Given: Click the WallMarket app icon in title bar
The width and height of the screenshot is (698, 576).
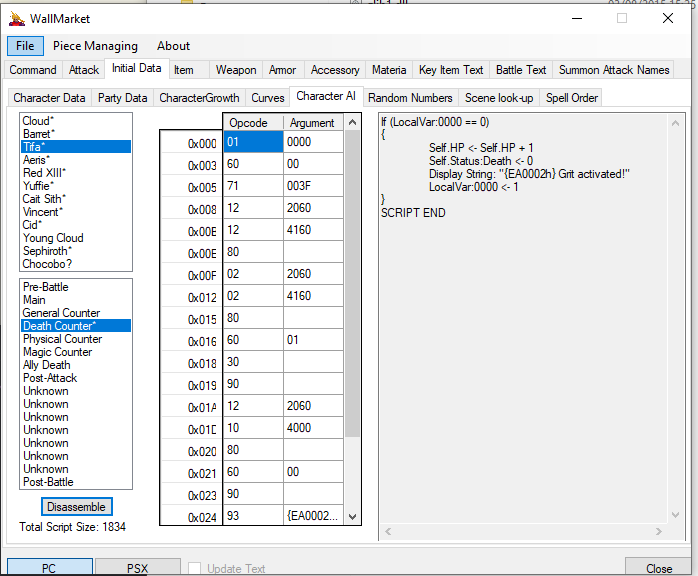Looking at the screenshot, I should tap(16, 19).
